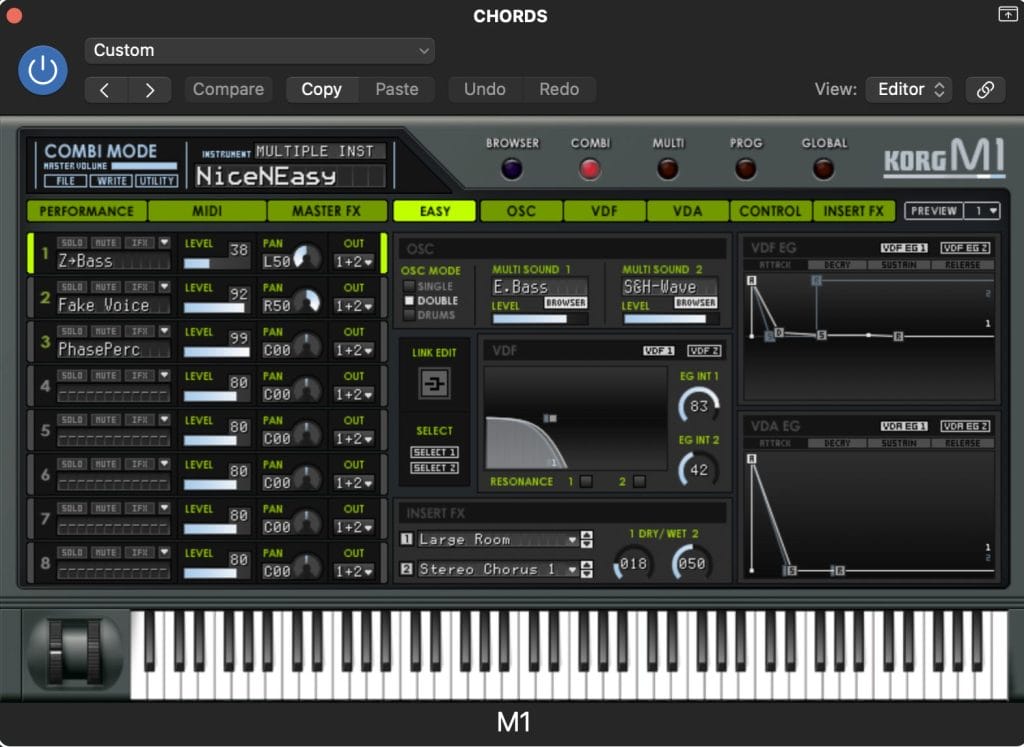Image resolution: width=1024 pixels, height=747 pixels.
Task: Mute the Fake Voice timbre
Action: click(106, 287)
